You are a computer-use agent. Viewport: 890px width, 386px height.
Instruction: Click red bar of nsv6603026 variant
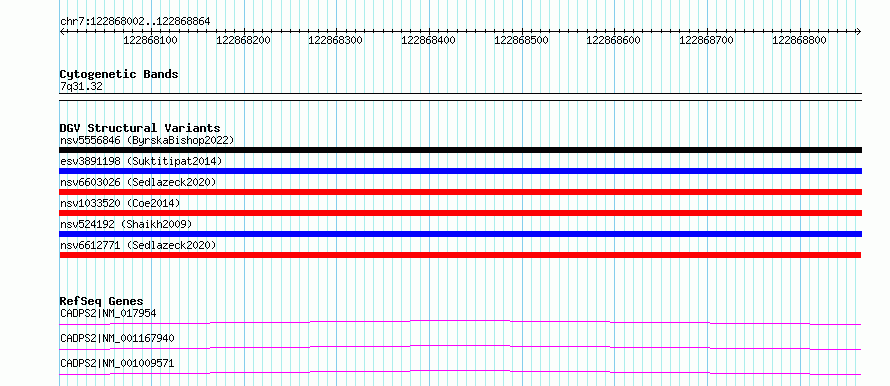460,192
